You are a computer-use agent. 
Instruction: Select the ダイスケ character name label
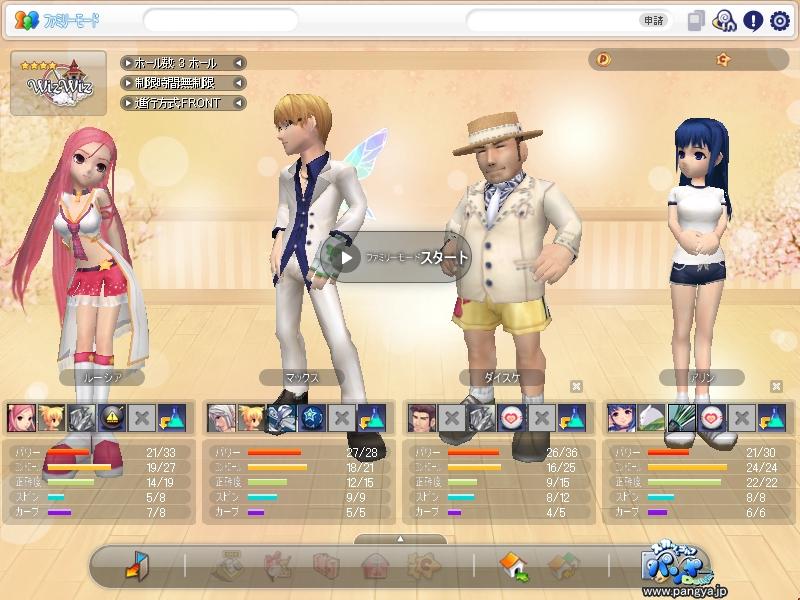point(502,378)
